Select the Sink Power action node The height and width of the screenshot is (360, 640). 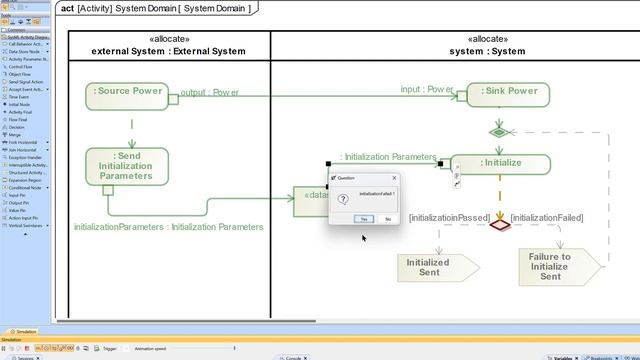point(508,95)
